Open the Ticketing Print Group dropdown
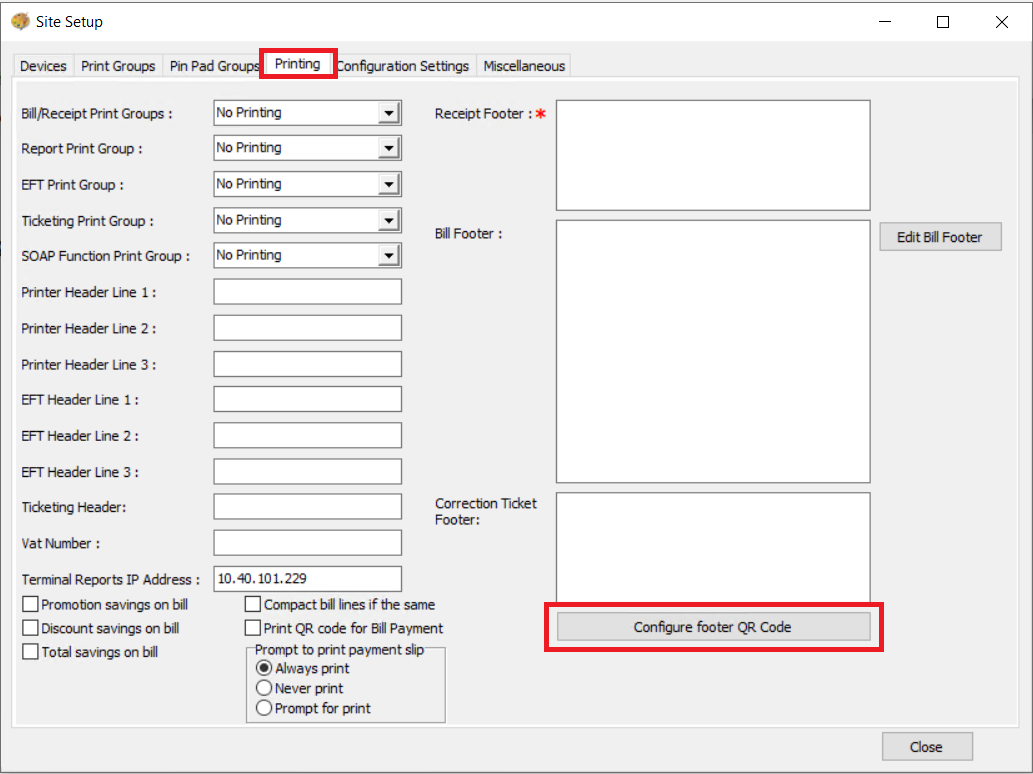 389,220
